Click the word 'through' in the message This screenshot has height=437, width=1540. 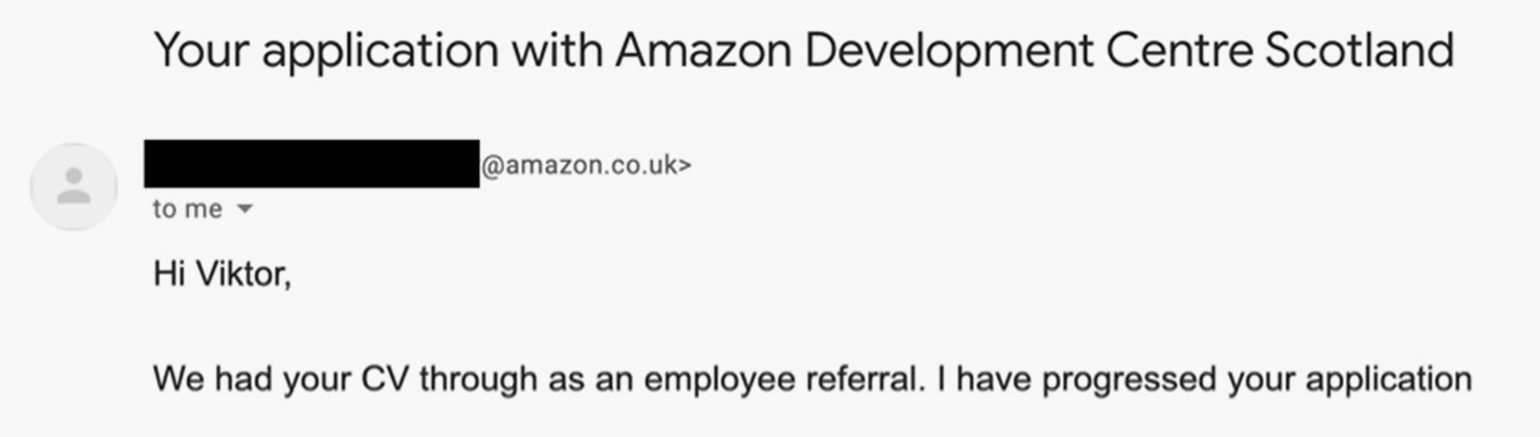481,380
